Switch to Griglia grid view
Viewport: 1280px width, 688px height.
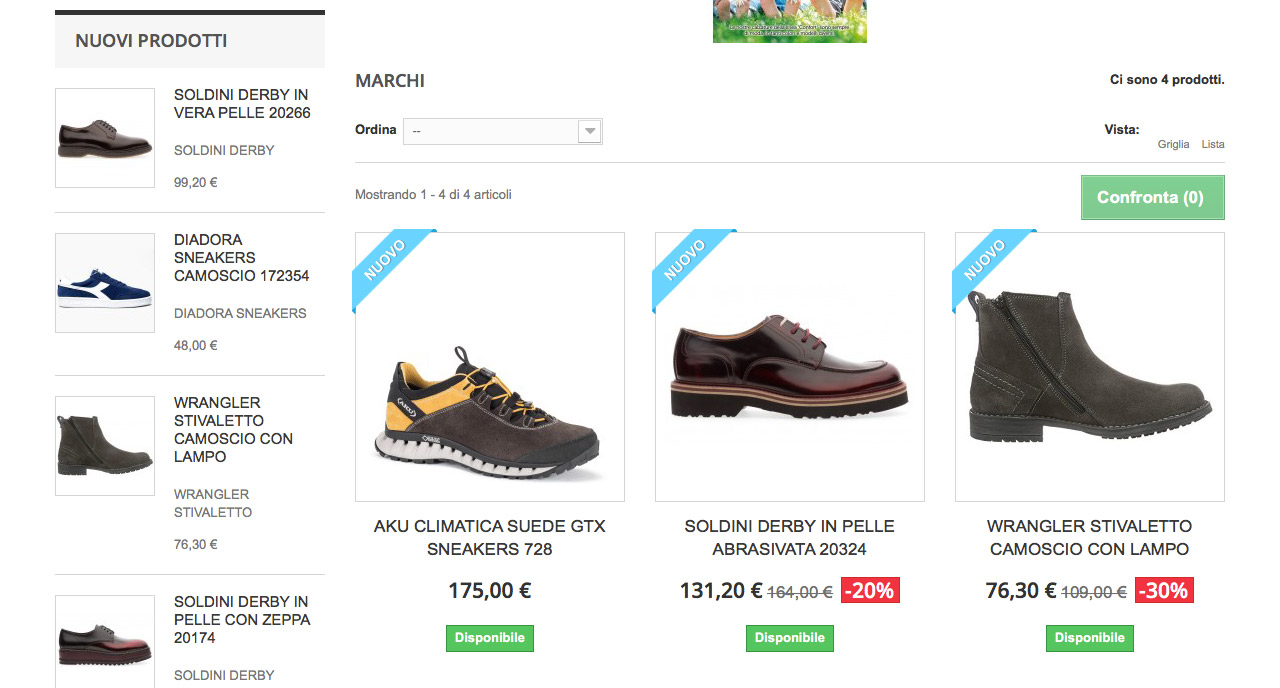(1173, 144)
